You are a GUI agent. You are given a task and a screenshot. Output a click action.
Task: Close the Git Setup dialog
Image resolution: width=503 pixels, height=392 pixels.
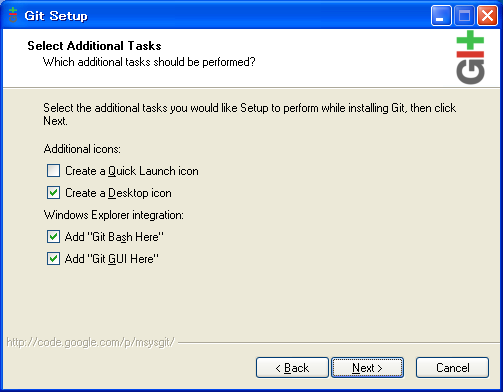(x=487, y=15)
